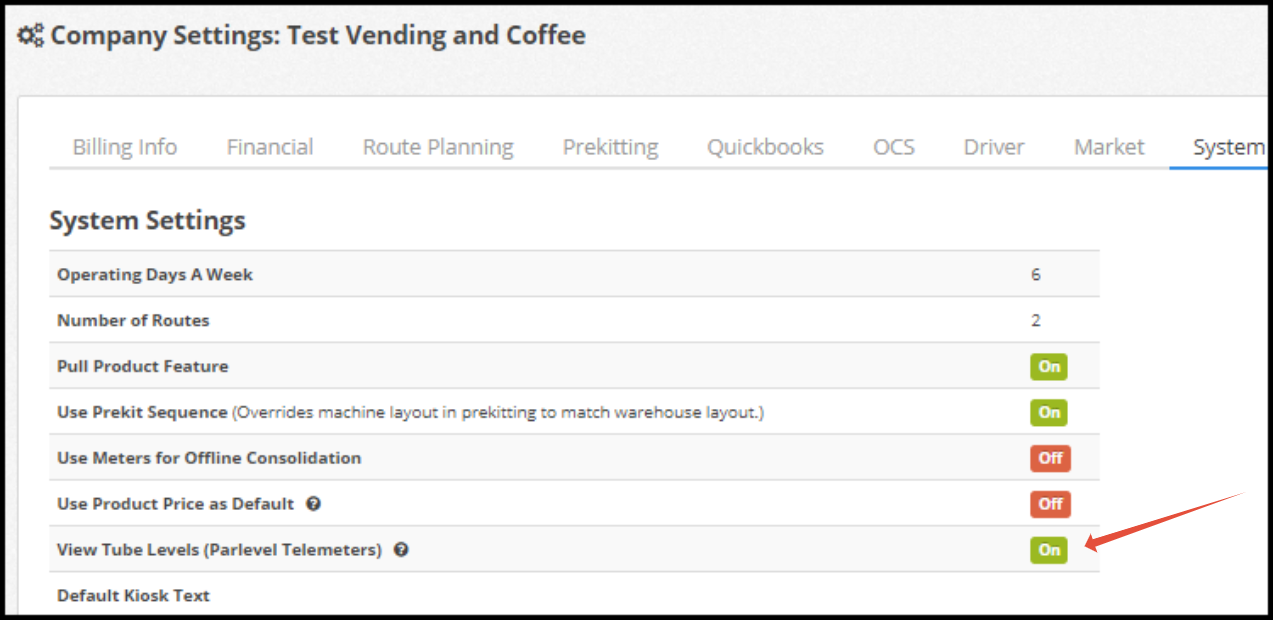Screen dimensions: 1273x620
Task: Open the Billing Info tab
Action: (x=125, y=147)
